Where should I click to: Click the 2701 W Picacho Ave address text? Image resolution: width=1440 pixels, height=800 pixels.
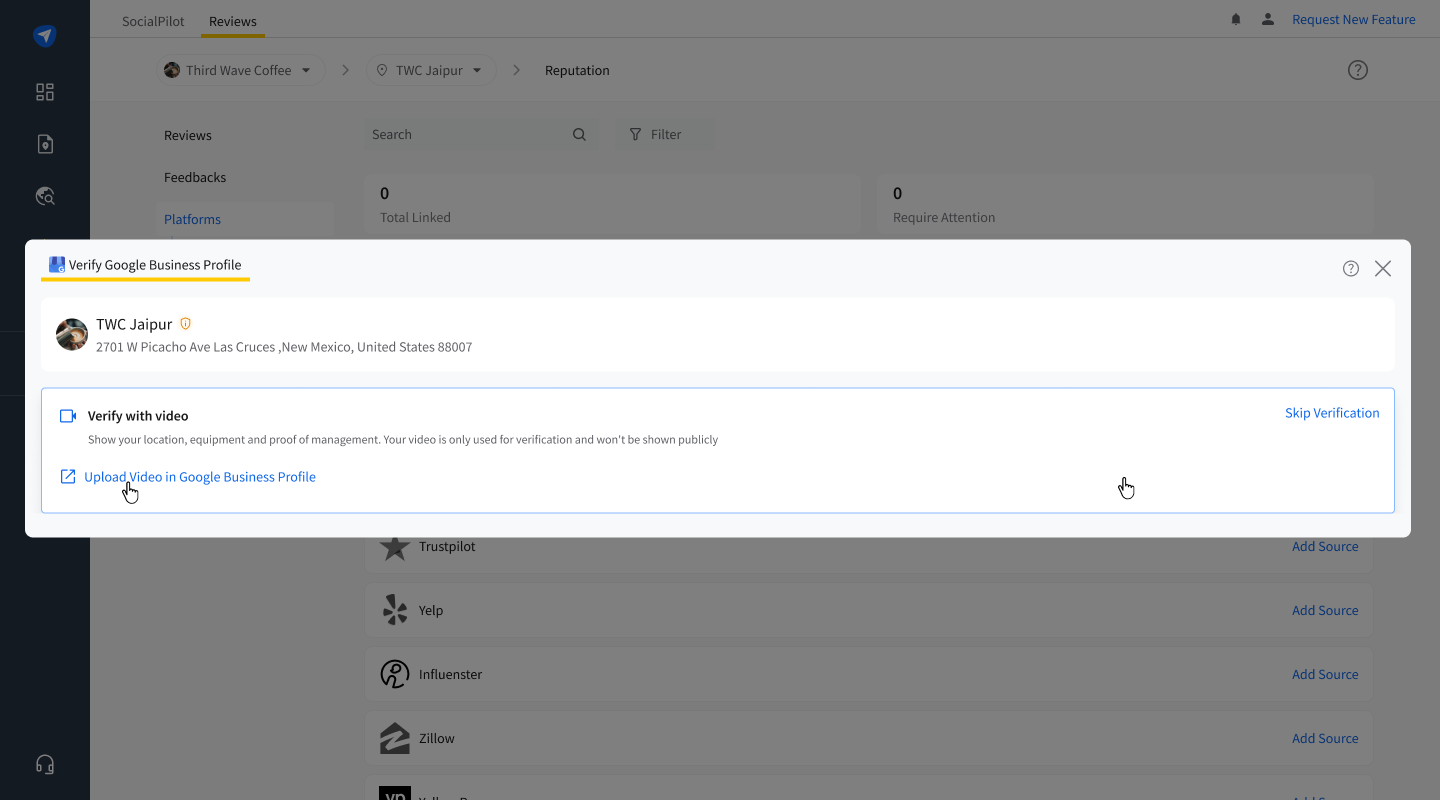point(284,347)
